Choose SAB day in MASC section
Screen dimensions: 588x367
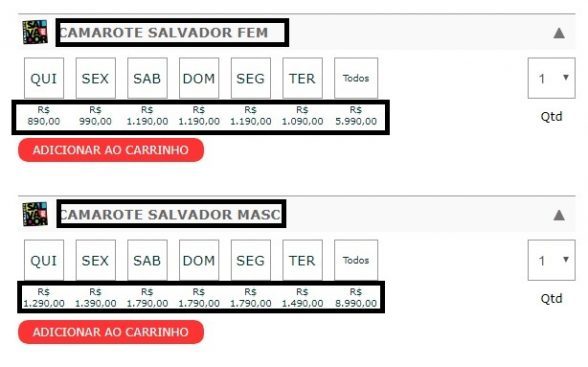click(x=147, y=260)
